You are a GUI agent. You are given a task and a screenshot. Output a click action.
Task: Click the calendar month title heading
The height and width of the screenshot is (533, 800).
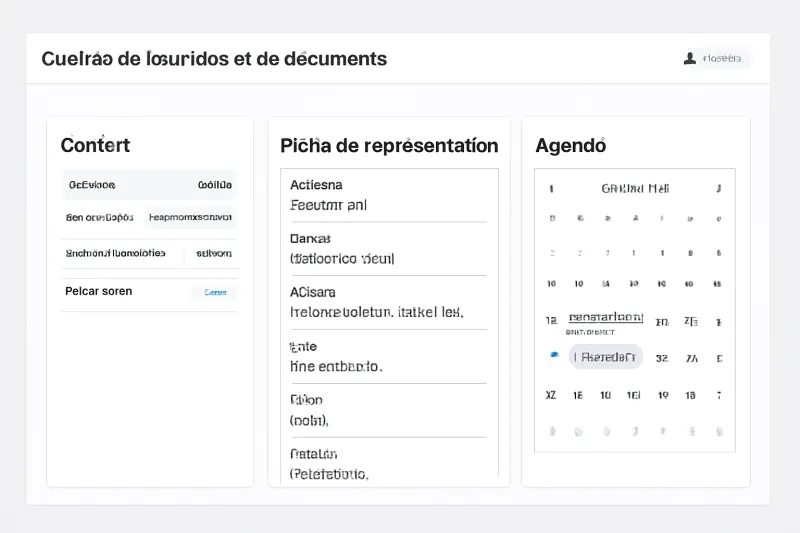point(635,189)
